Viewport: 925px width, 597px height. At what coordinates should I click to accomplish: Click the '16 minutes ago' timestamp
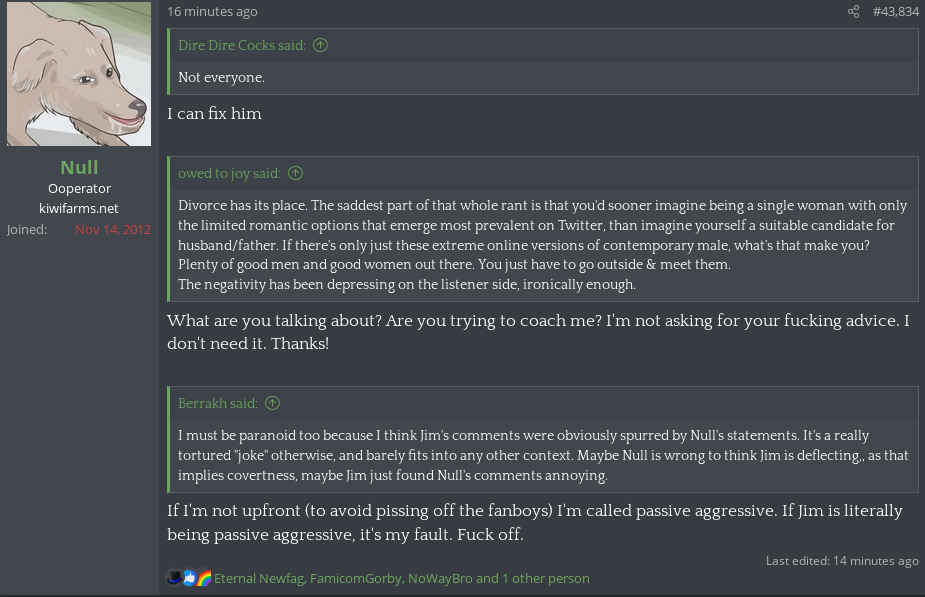tap(212, 12)
